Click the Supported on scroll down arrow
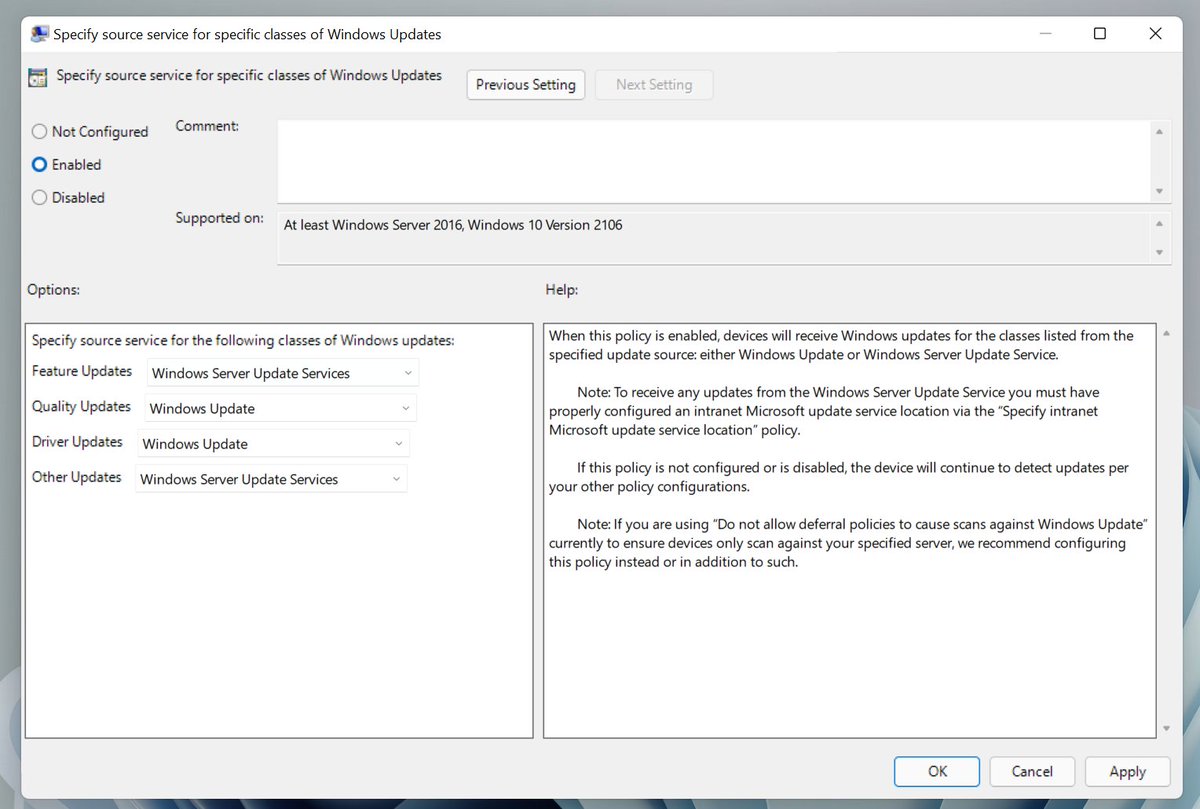 tap(1159, 253)
